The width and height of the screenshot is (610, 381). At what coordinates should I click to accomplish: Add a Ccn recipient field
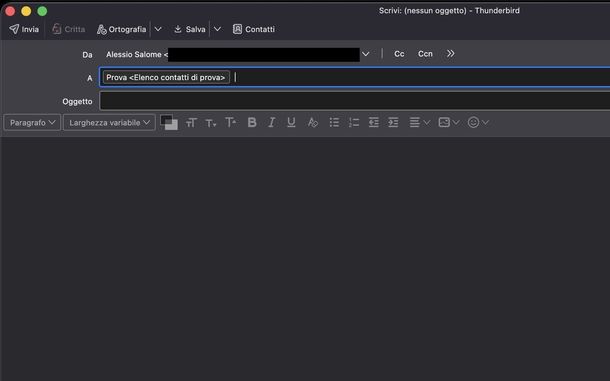pos(425,54)
